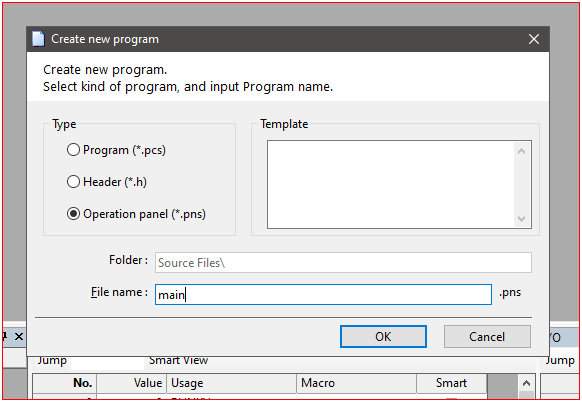Click the Macro column header

click(x=356, y=383)
